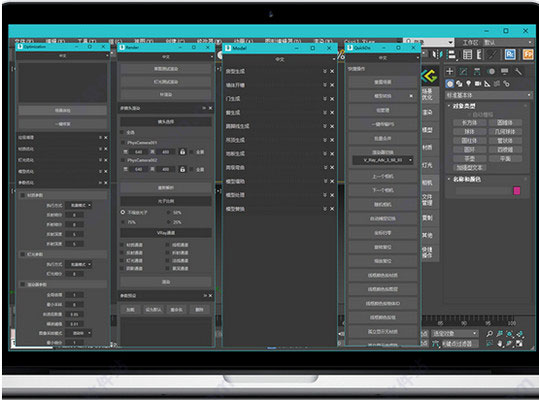
Task: Select the 50% photon ratio radio button
Action: pyautogui.click(x=168, y=213)
